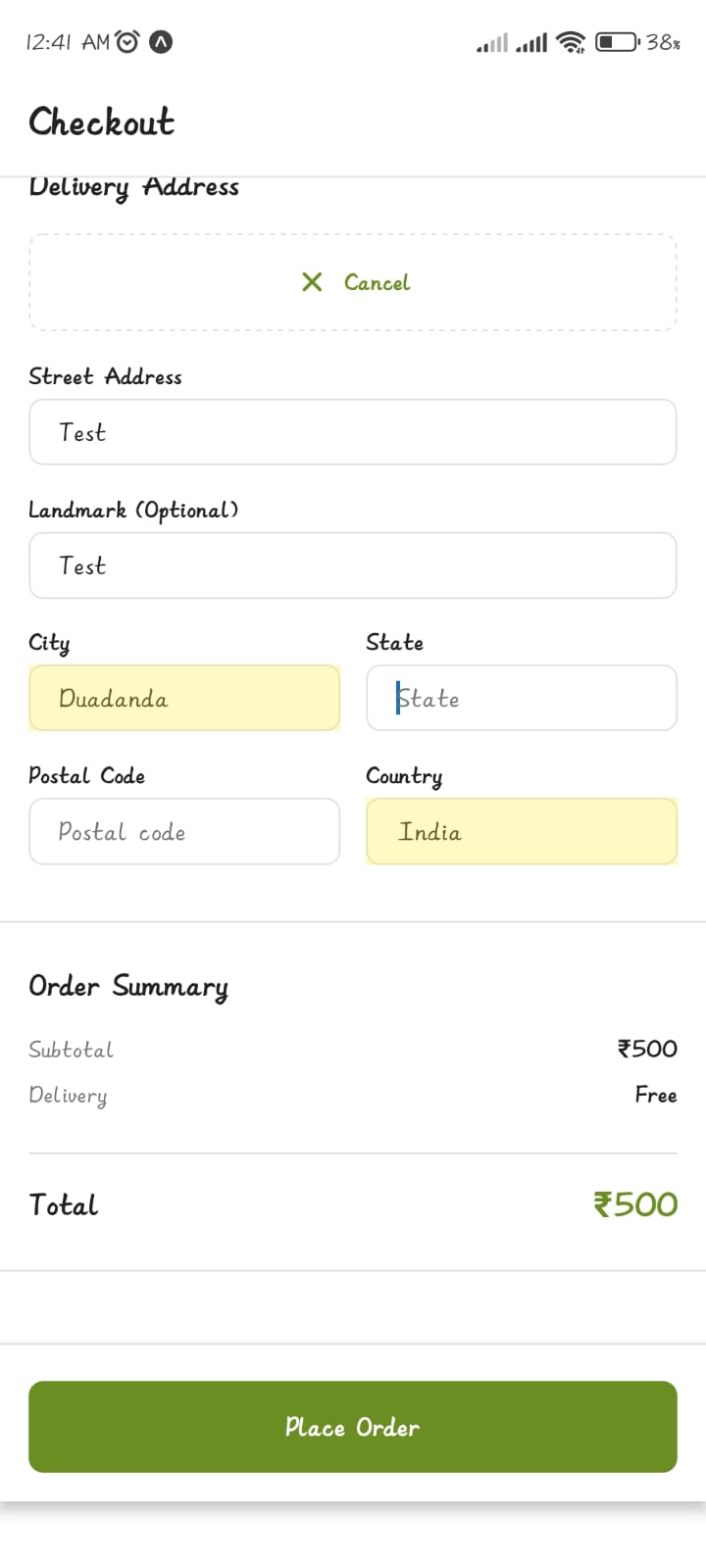Image resolution: width=706 pixels, height=1568 pixels.
Task: Focus the Postal Code input
Action: pos(184,832)
